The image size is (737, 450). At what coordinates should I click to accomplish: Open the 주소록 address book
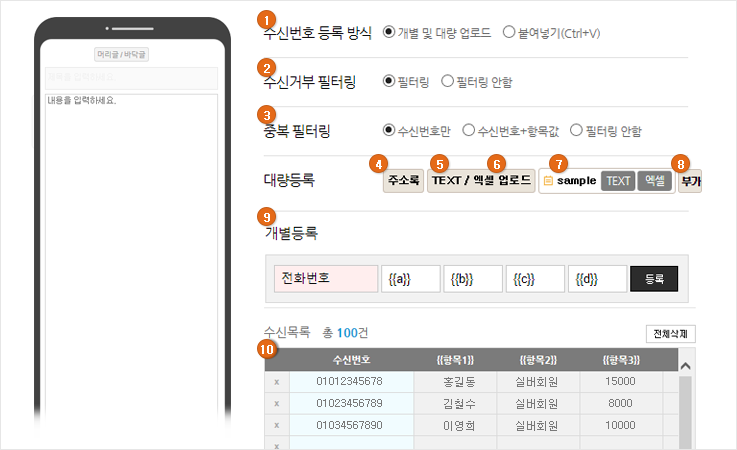coord(403,181)
